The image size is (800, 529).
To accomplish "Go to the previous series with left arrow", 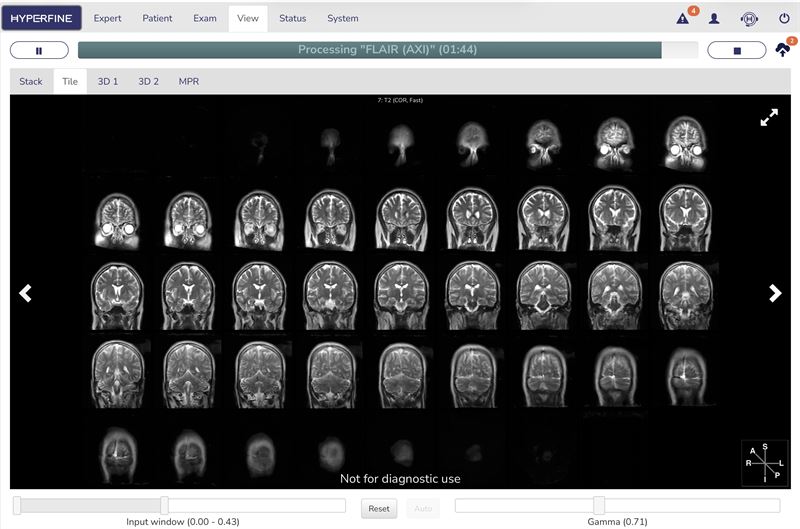I will [26, 293].
